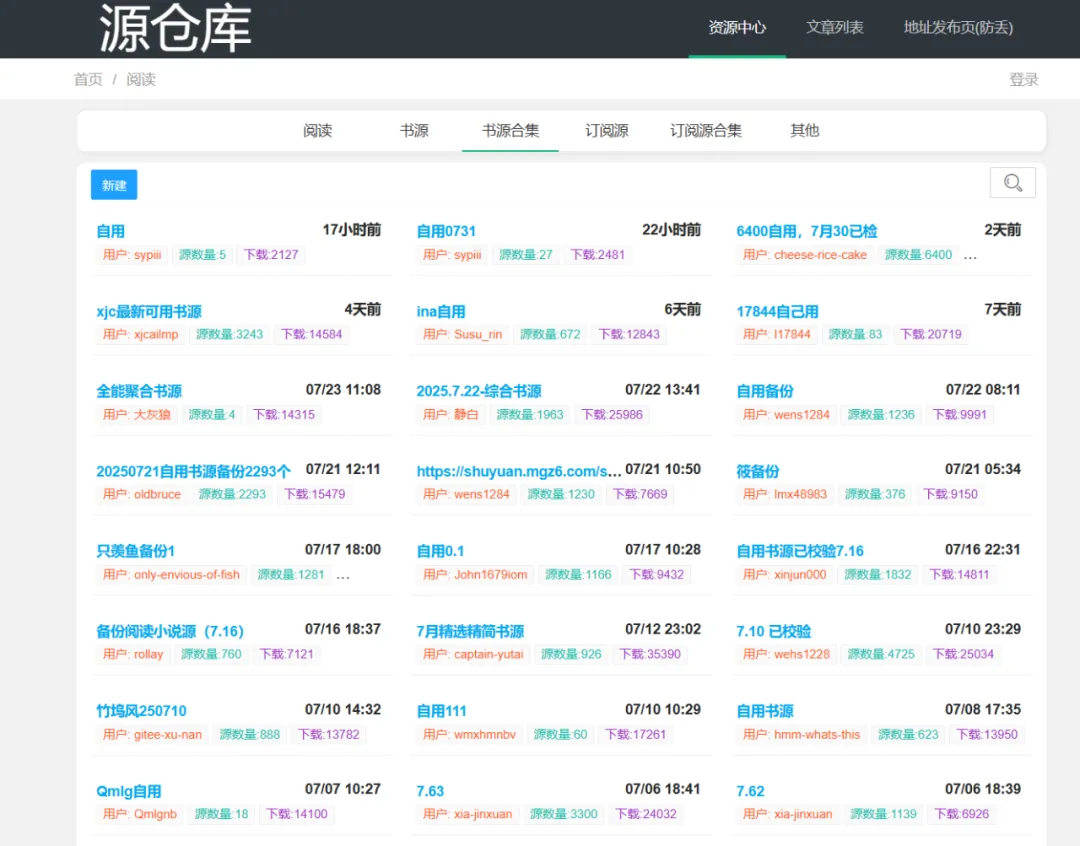The image size is (1080, 846).
Task: Open the search icon on the resource list
Action: click(x=1012, y=182)
